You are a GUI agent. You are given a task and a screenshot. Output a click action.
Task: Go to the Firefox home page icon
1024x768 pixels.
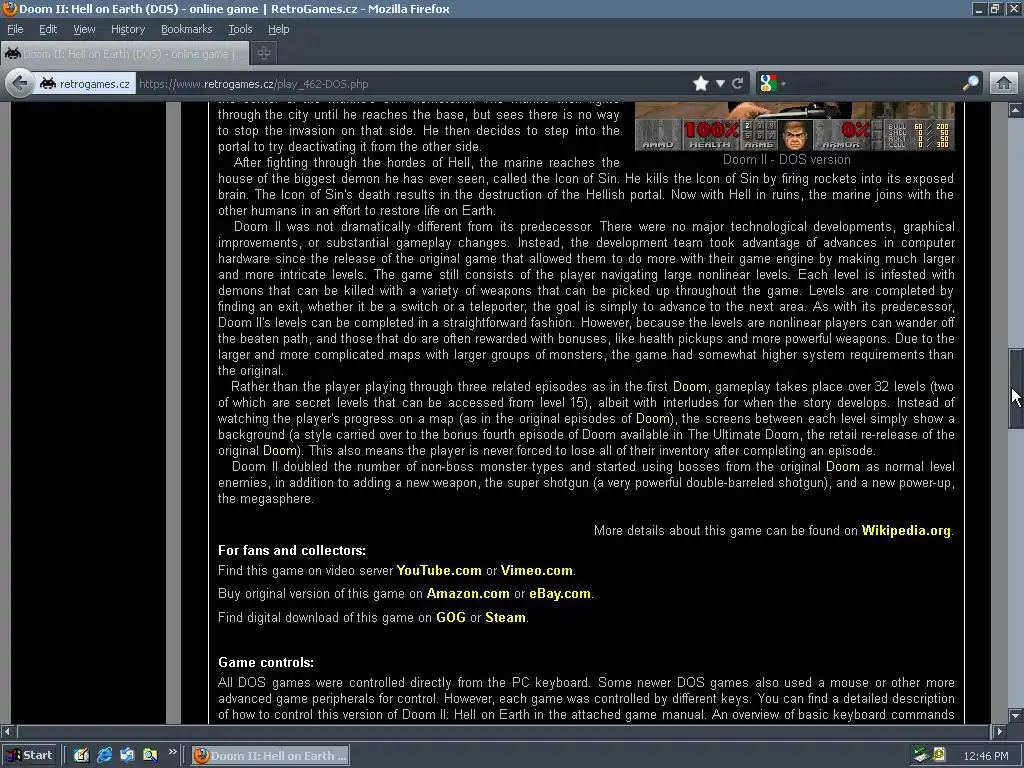pos(1004,84)
